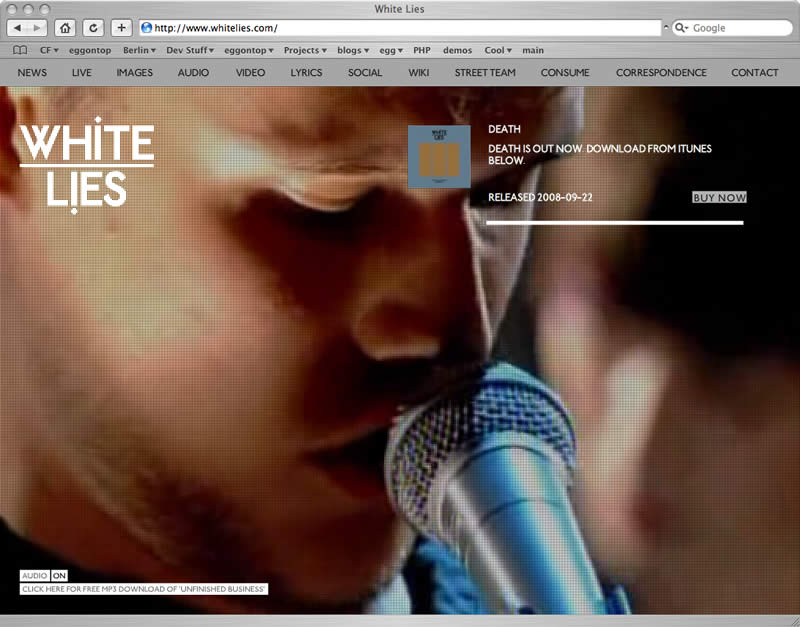The height and width of the screenshot is (627, 800).
Task: Select STREET TEAM in the site navigation
Action: coord(485,72)
